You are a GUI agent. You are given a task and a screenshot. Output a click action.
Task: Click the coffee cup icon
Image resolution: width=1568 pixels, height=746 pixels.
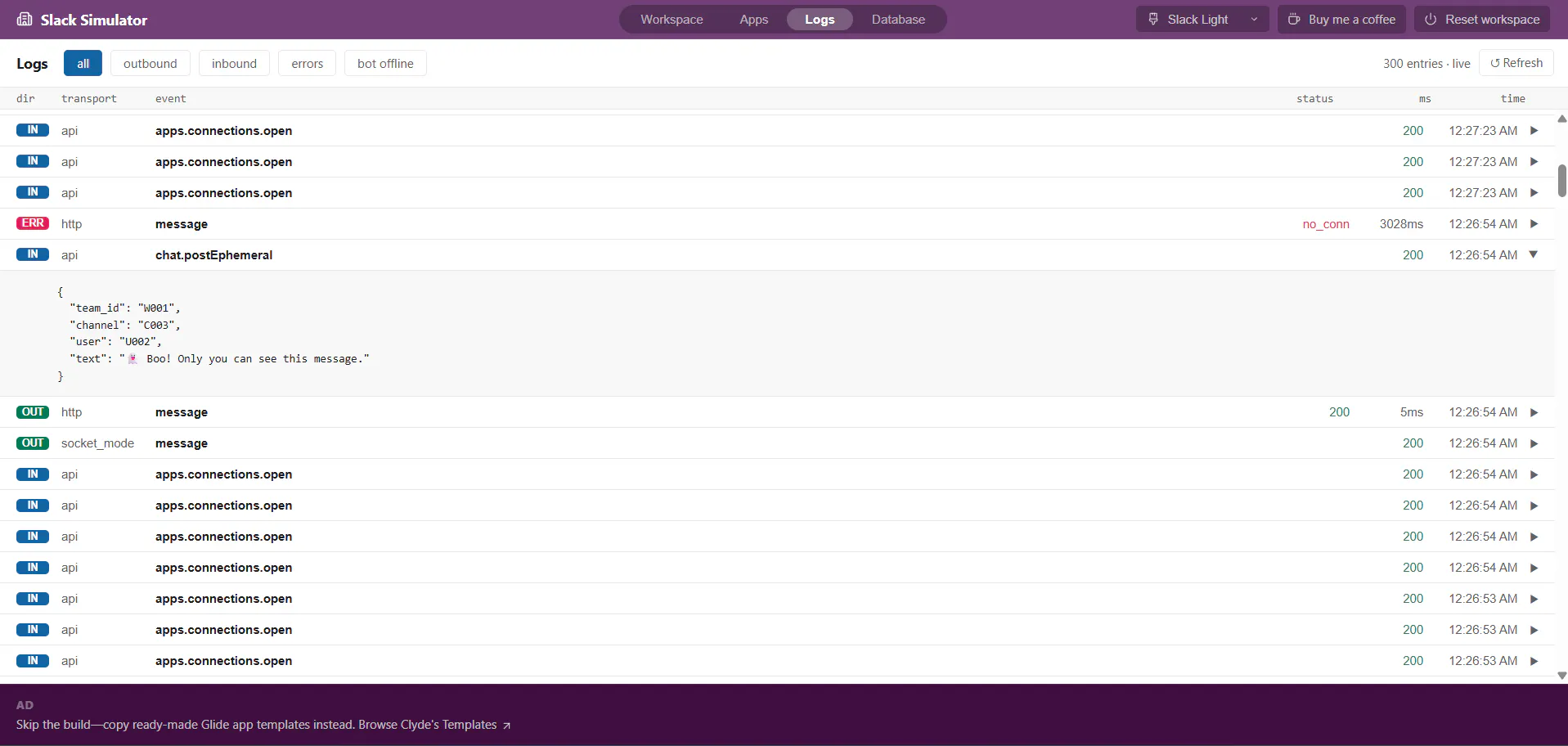[1294, 19]
